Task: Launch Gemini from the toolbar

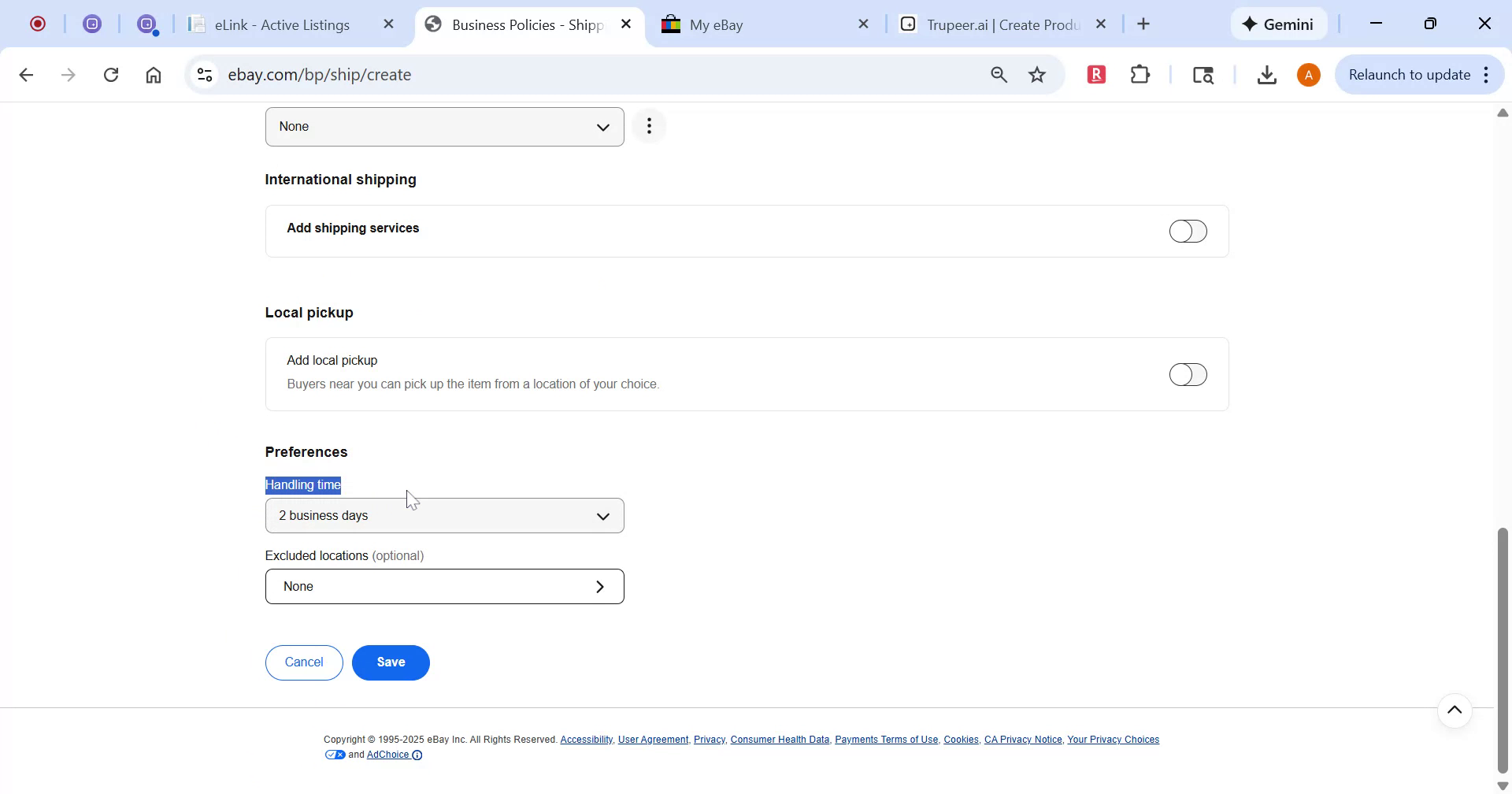Action: pos(1277,24)
